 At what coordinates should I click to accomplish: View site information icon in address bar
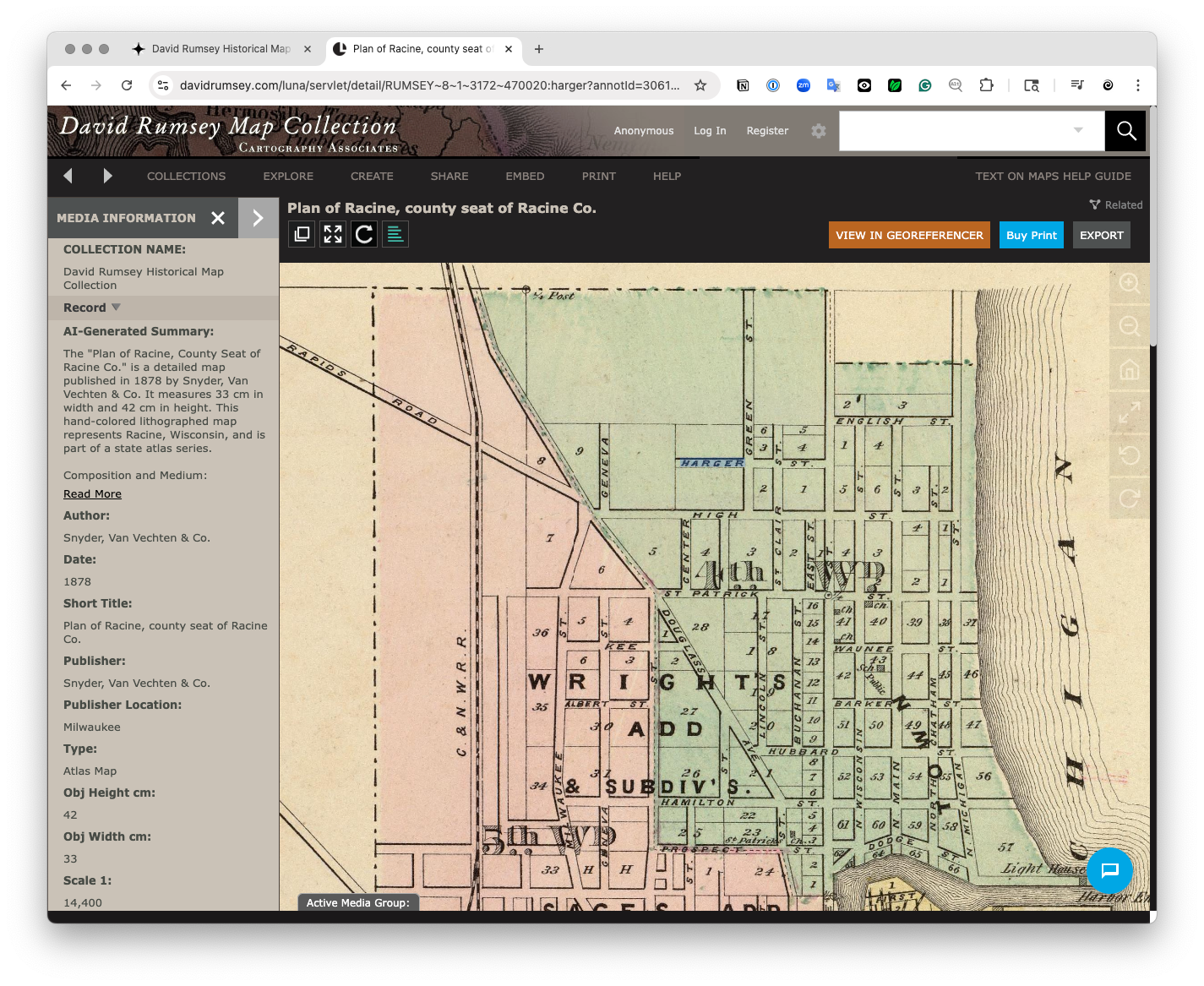(164, 85)
